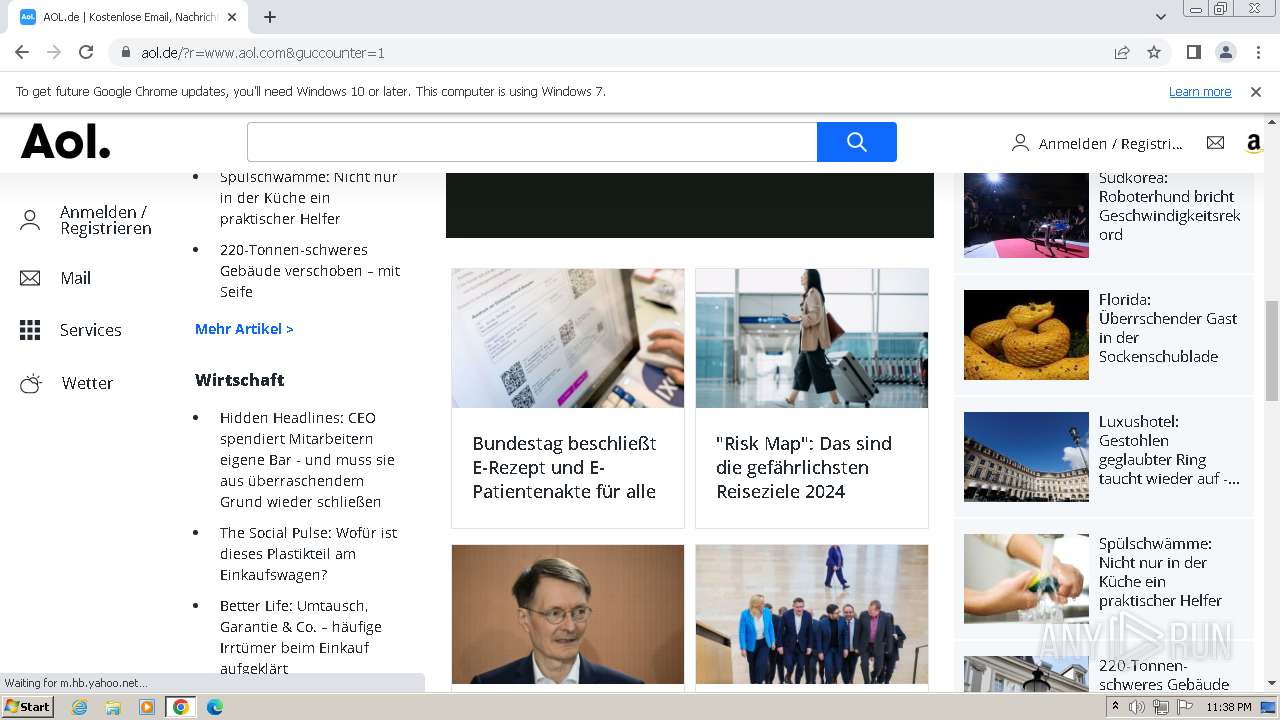Toggle Chrome side panel
The width and height of the screenshot is (1280, 720).
coord(1193,52)
